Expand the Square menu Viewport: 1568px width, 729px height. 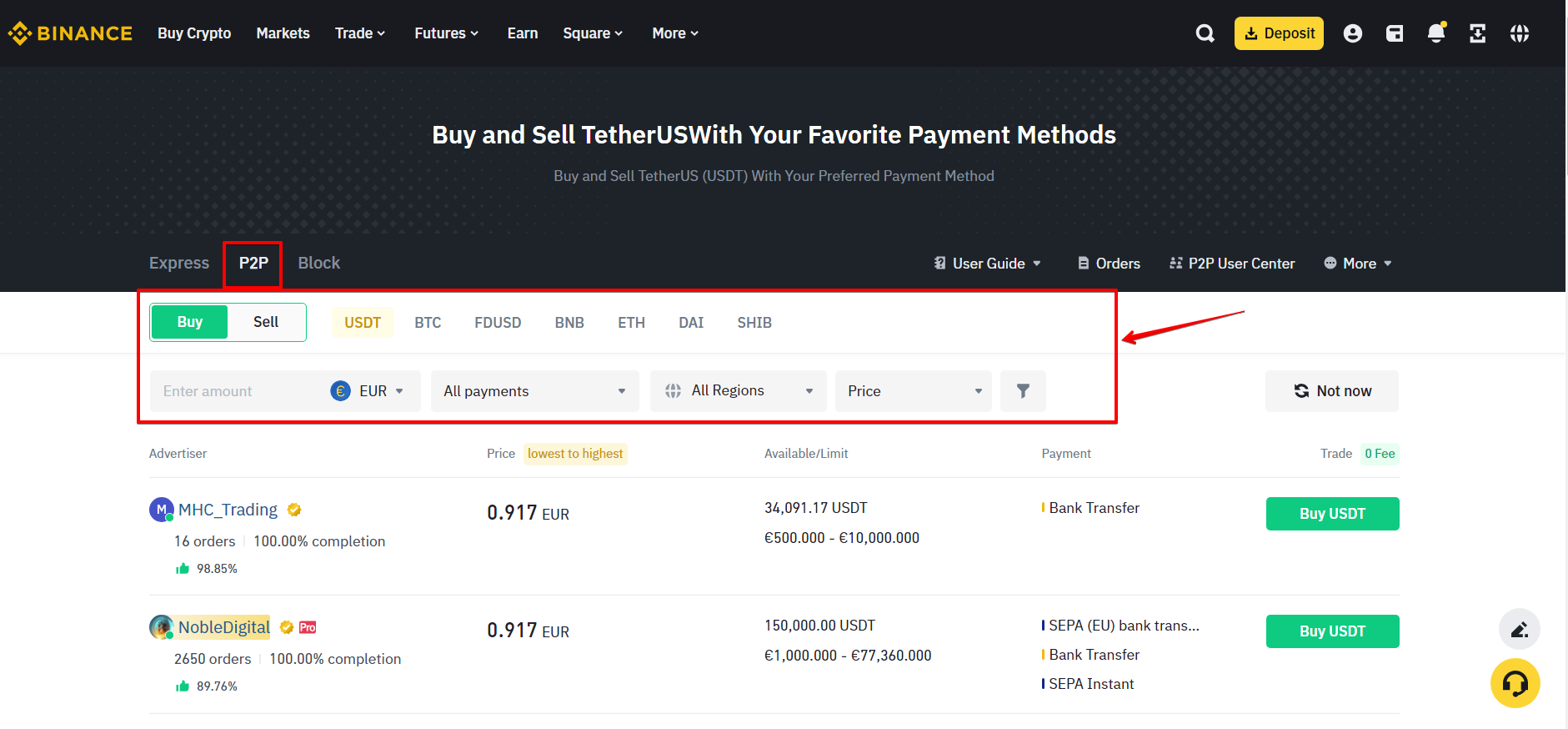tap(593, 33)
